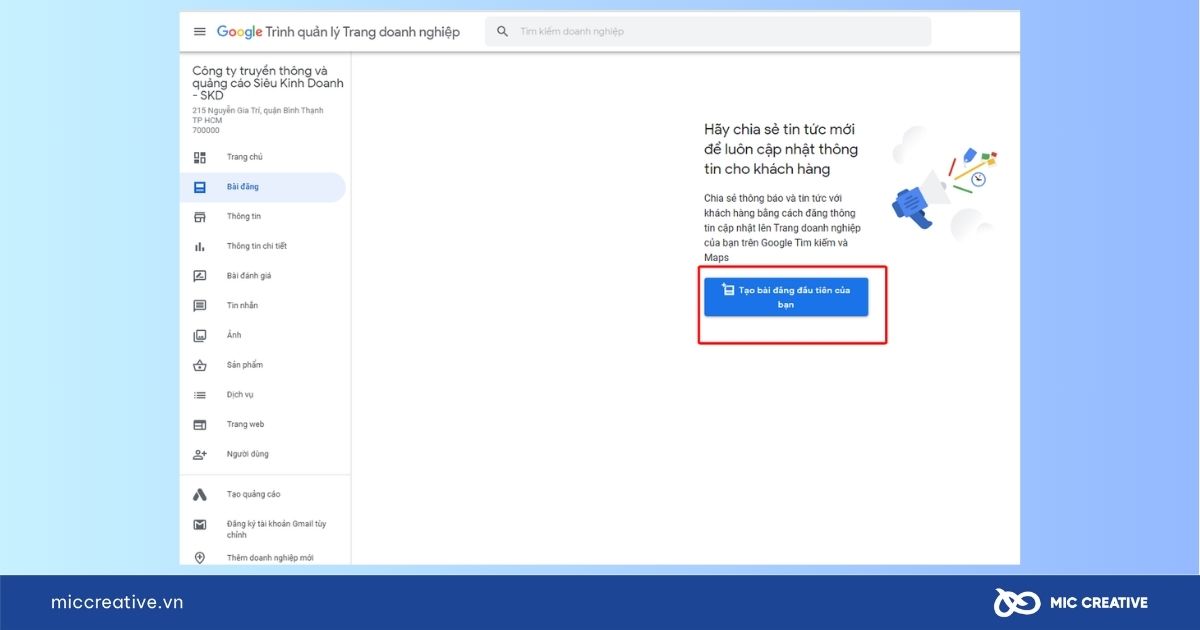
Task: Click 'Tạo bài đăng đầu tiên của bạn' button
Action: click(x=786, y=297)
